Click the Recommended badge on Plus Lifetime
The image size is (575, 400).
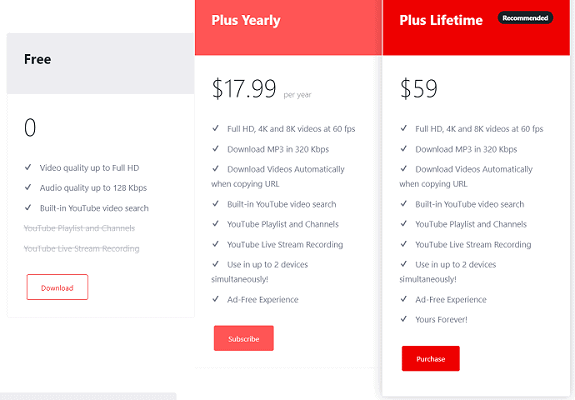[525, 18]
